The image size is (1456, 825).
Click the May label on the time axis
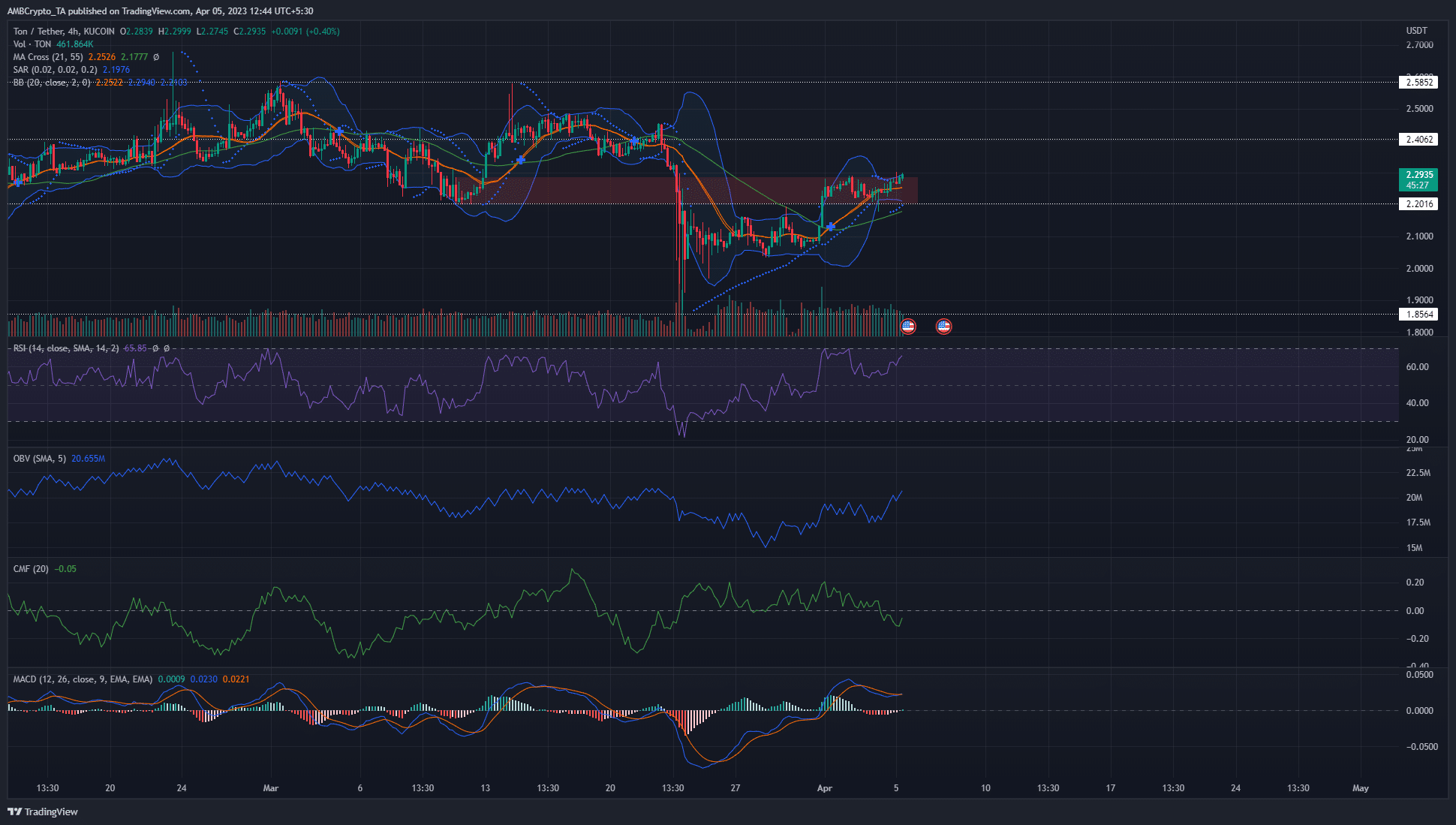pos(1360,788)
